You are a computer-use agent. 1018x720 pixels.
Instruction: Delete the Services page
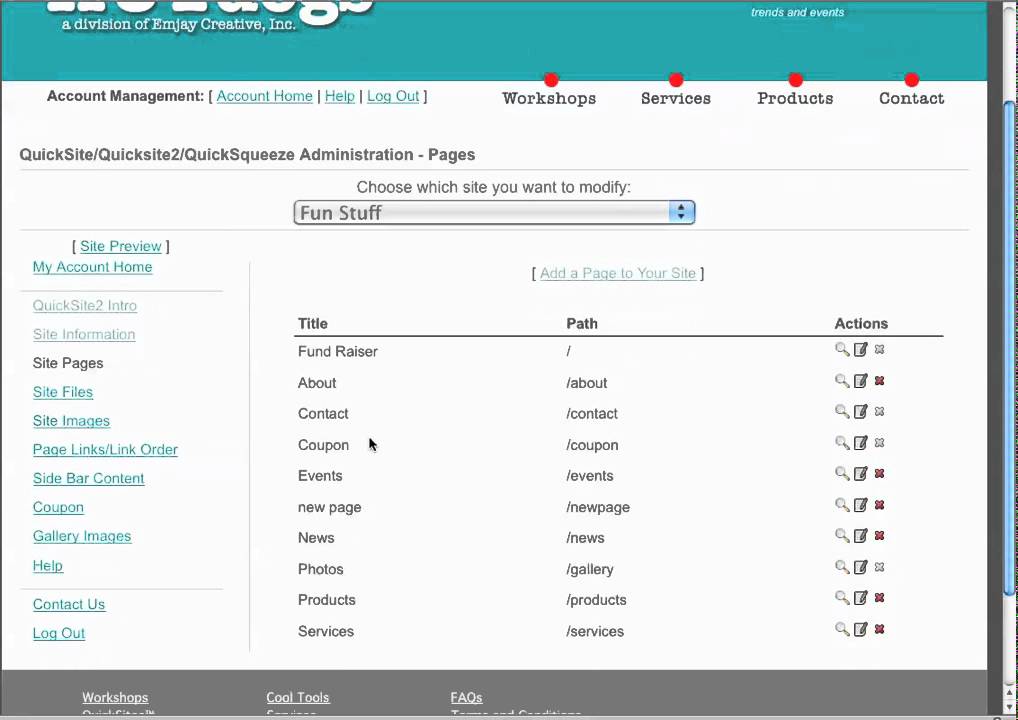pyautogui.click(x=880, y=629)
